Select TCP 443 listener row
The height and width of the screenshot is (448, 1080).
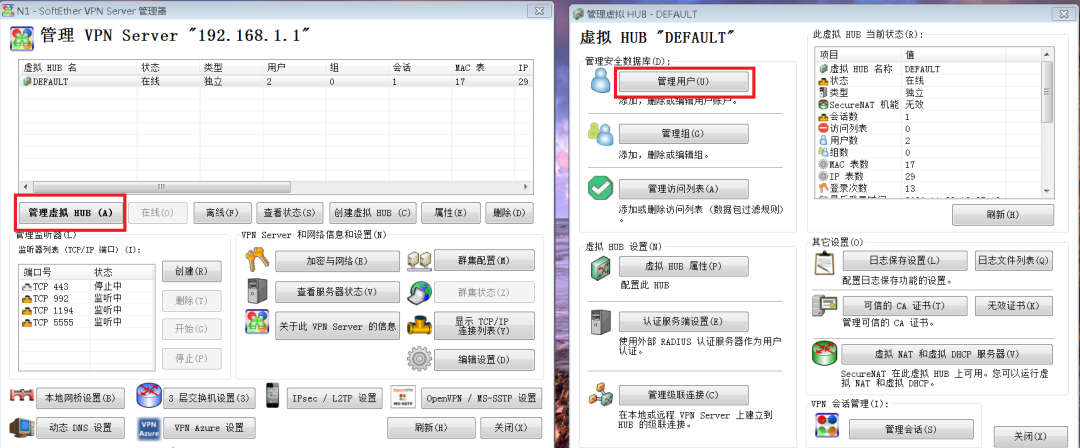[87, 286]
